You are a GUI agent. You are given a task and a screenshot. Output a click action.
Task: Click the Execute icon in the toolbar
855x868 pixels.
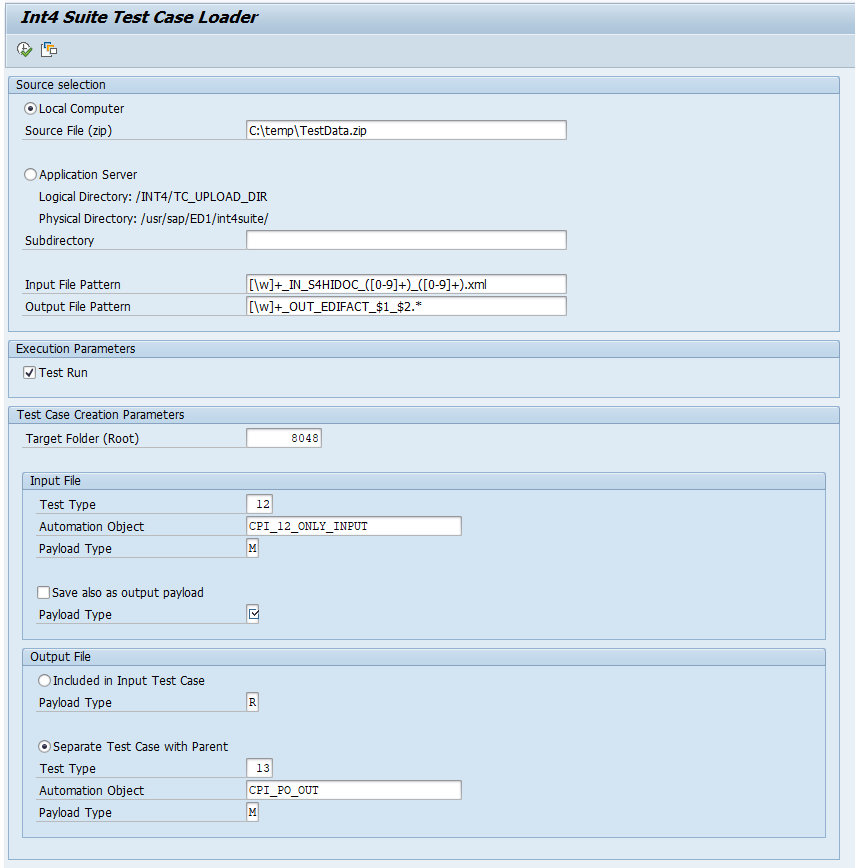(24, 49)
